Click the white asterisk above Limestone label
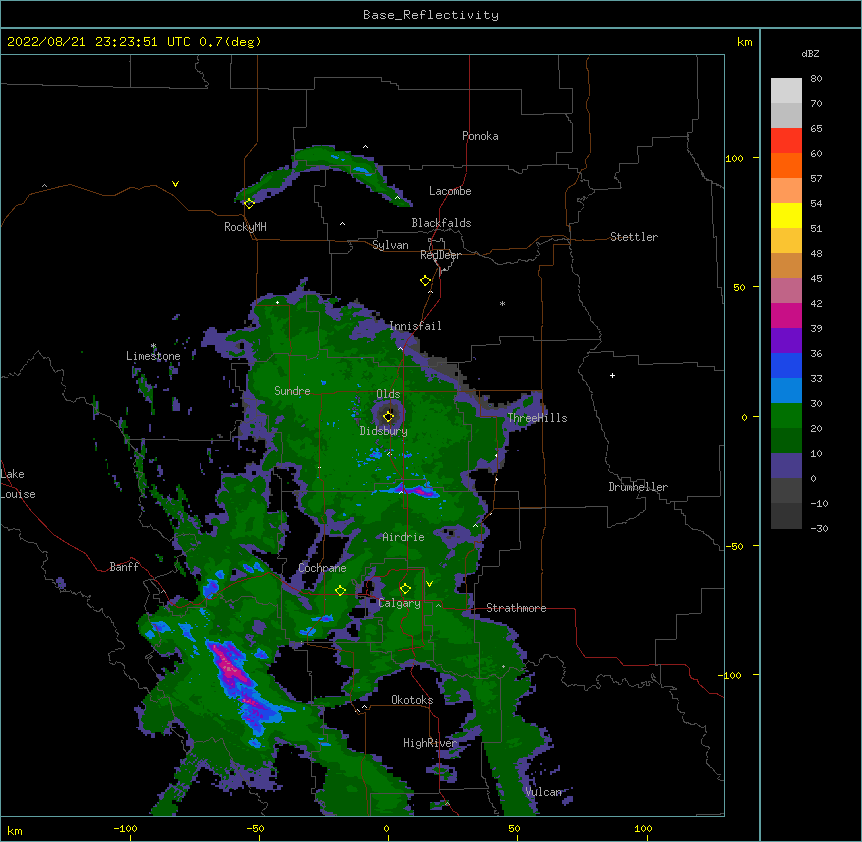Image resolution: width=862 pixels, height=842 pixels. pyautogui.click(x=153, y=346)
